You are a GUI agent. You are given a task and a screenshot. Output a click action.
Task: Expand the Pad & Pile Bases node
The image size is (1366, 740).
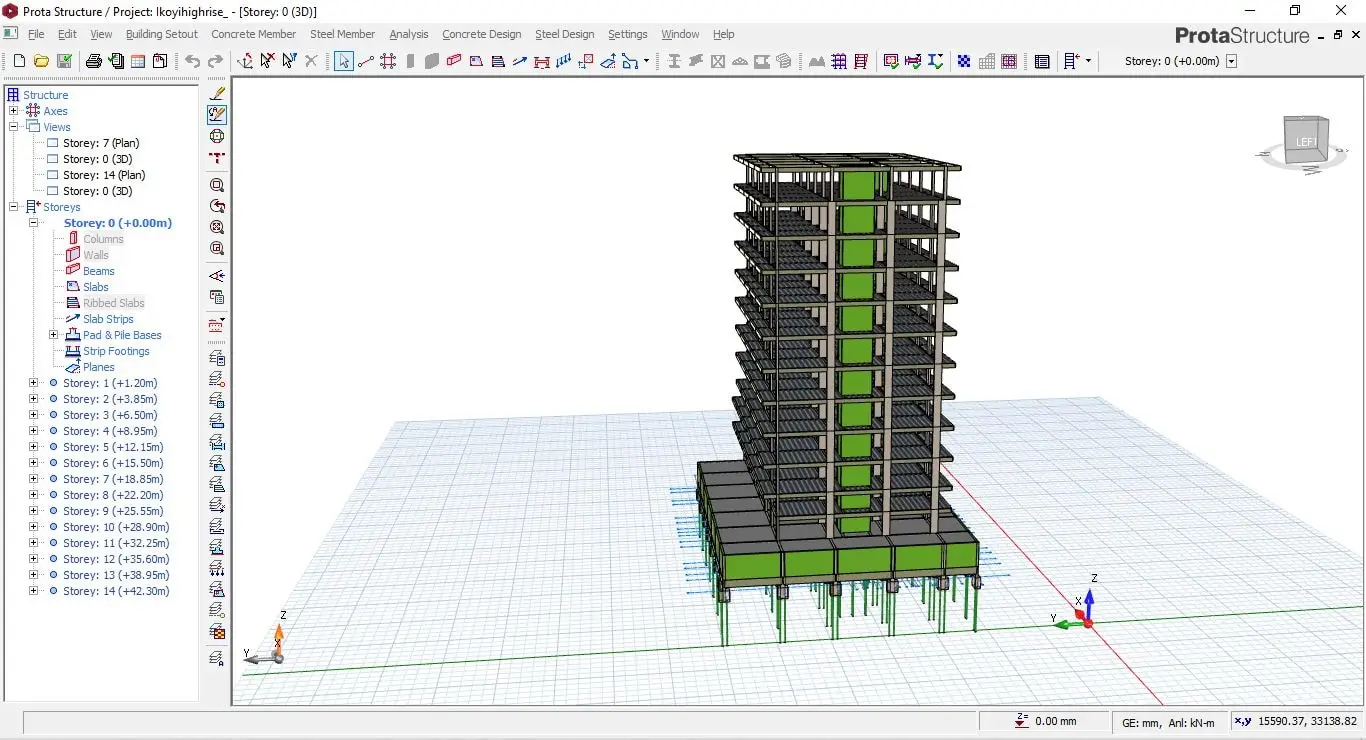pos(53,335)
